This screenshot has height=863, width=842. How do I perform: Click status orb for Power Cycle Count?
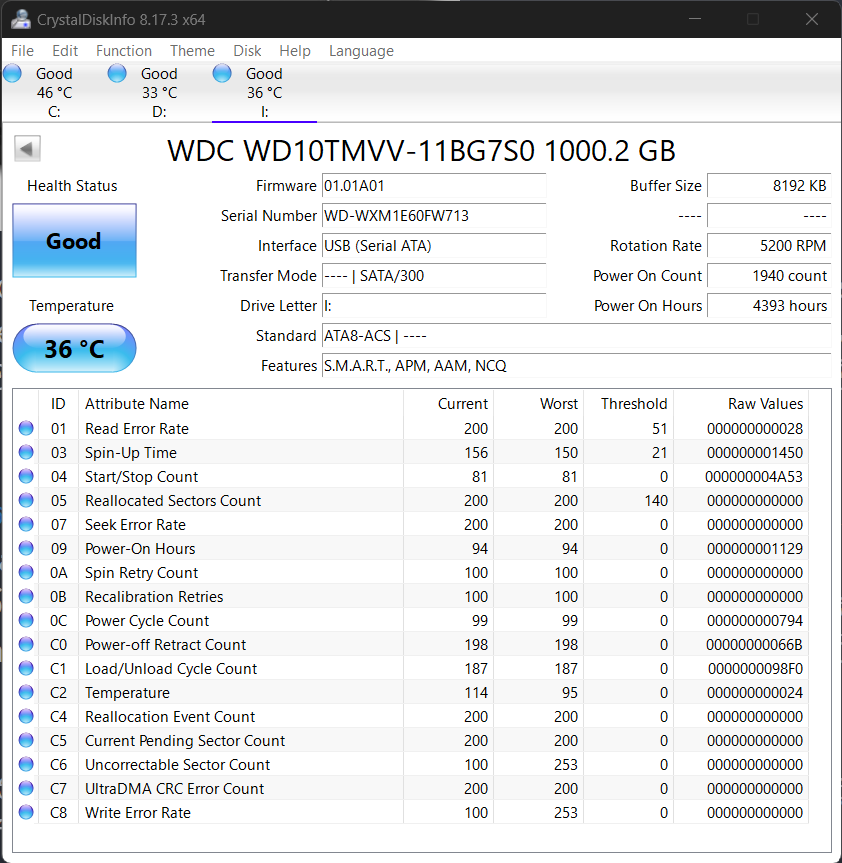click(x=26, y=620)
